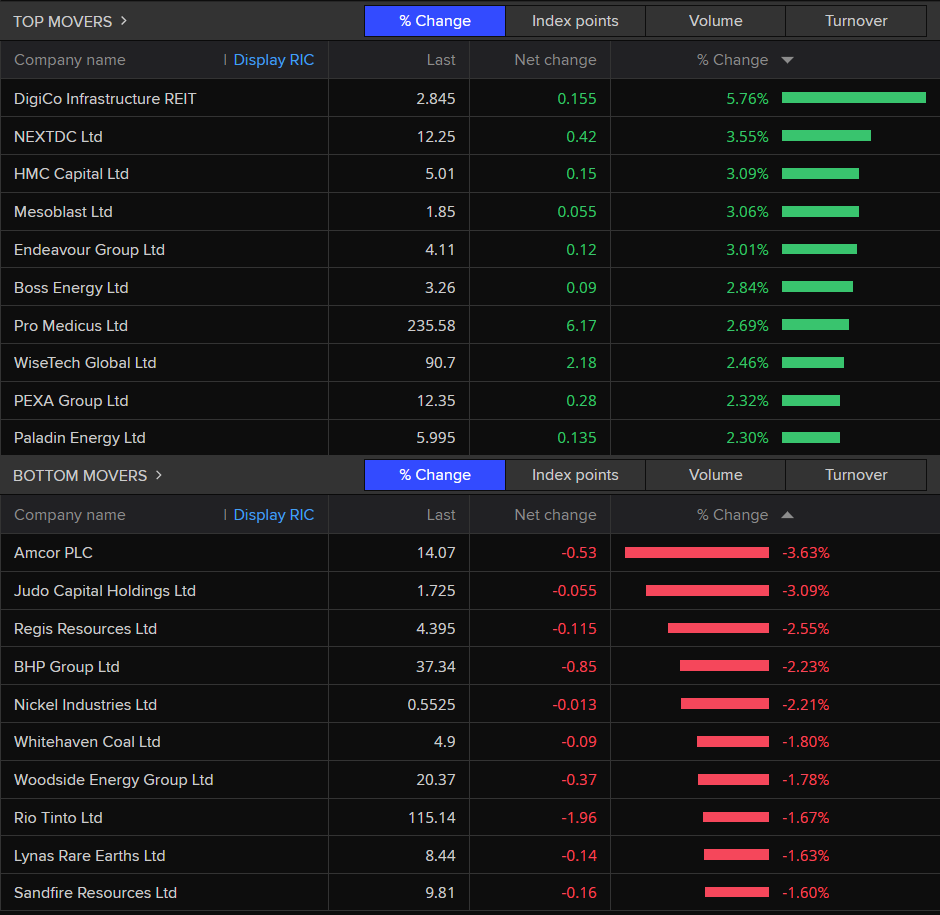Select PEXA Group Ltd company name
Screen dimensions: 940x915
pyautogui.click(x=71, y=401)
